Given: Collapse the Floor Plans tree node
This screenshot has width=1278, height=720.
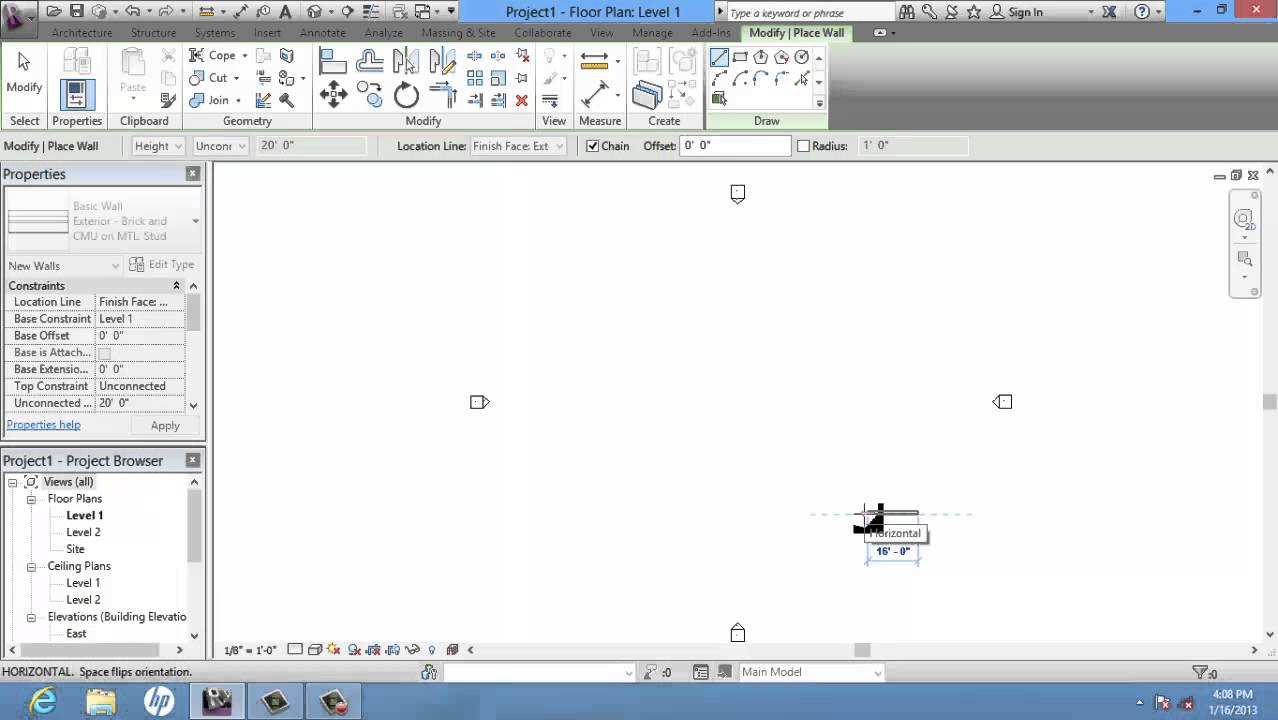Looking at the screenshot, I should tap(31, 499).
